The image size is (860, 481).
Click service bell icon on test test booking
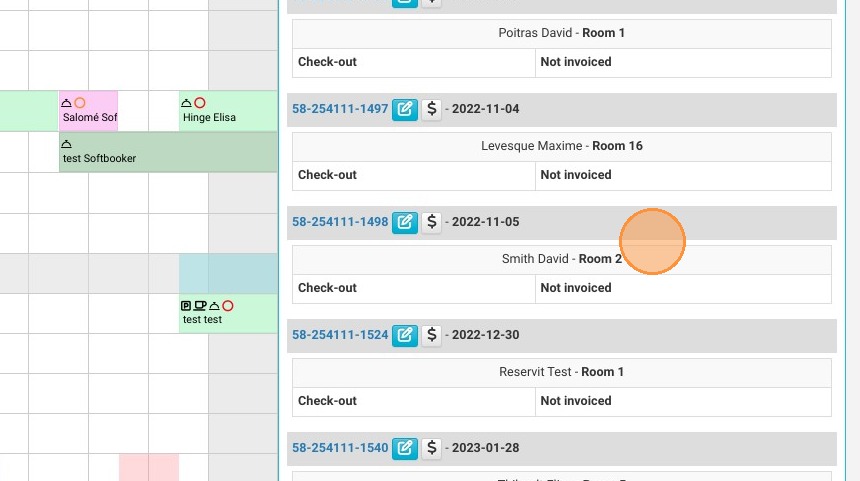coord(214,305)
